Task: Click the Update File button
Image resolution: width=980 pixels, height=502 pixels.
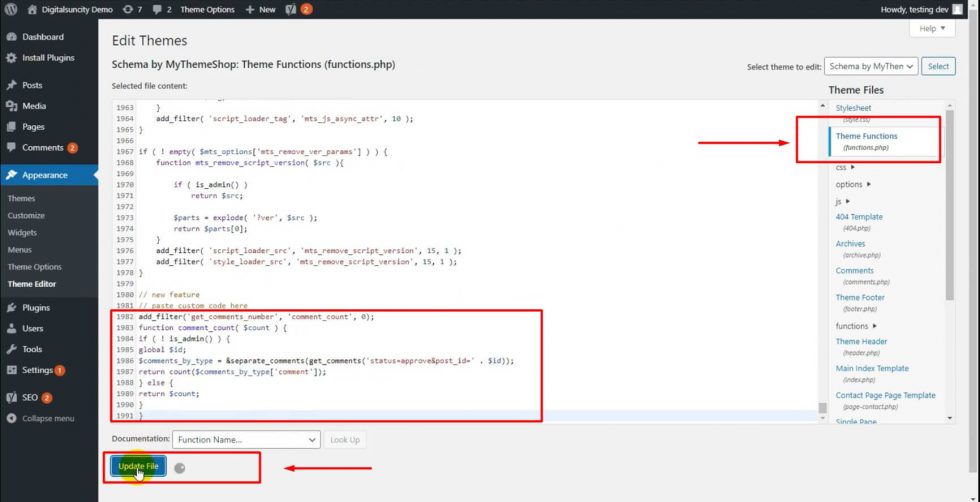Action: point(138,466)
